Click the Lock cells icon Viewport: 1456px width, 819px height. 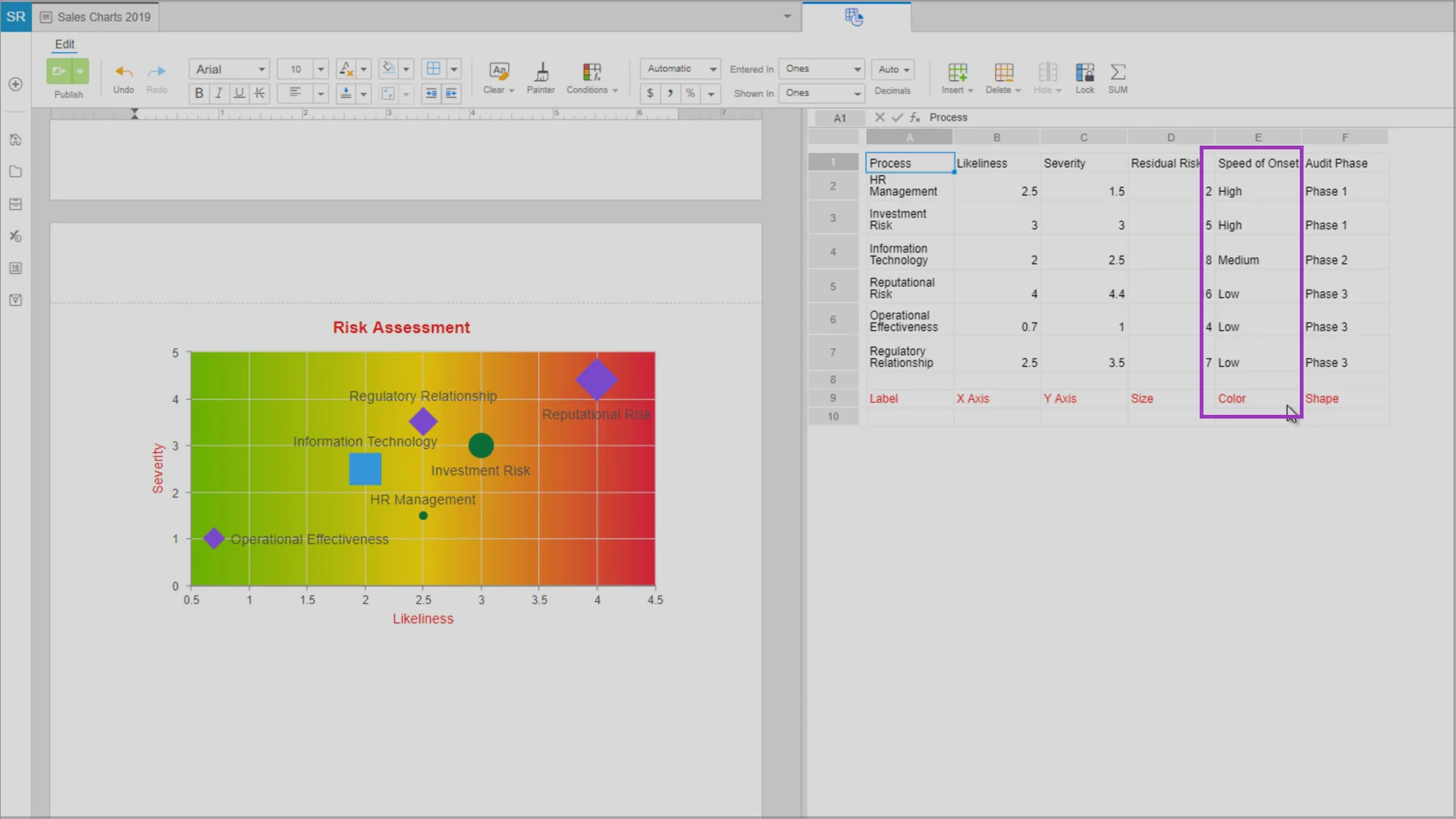point(1084,72)
